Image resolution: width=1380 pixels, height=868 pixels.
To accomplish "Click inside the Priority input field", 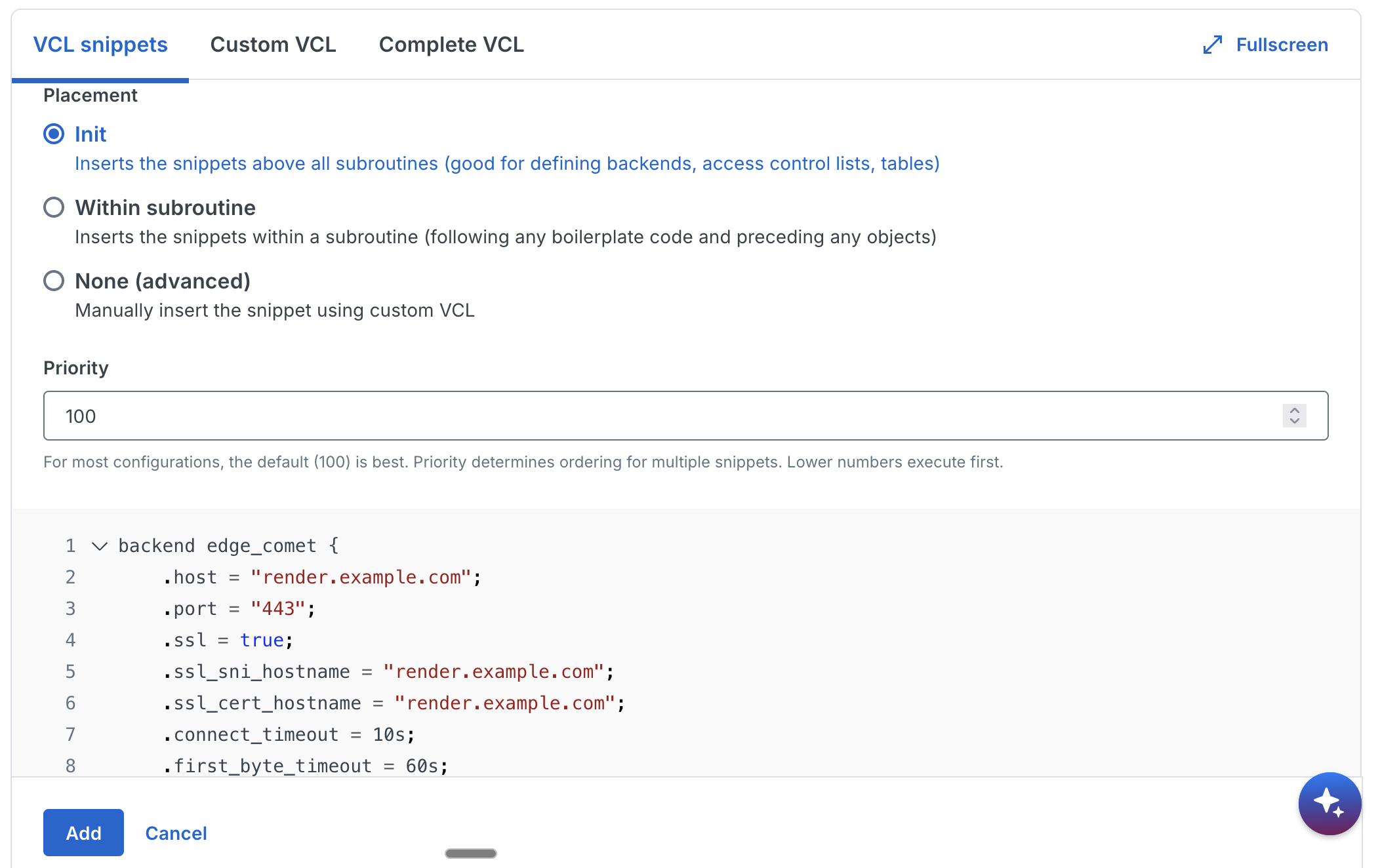I will 262,416.
